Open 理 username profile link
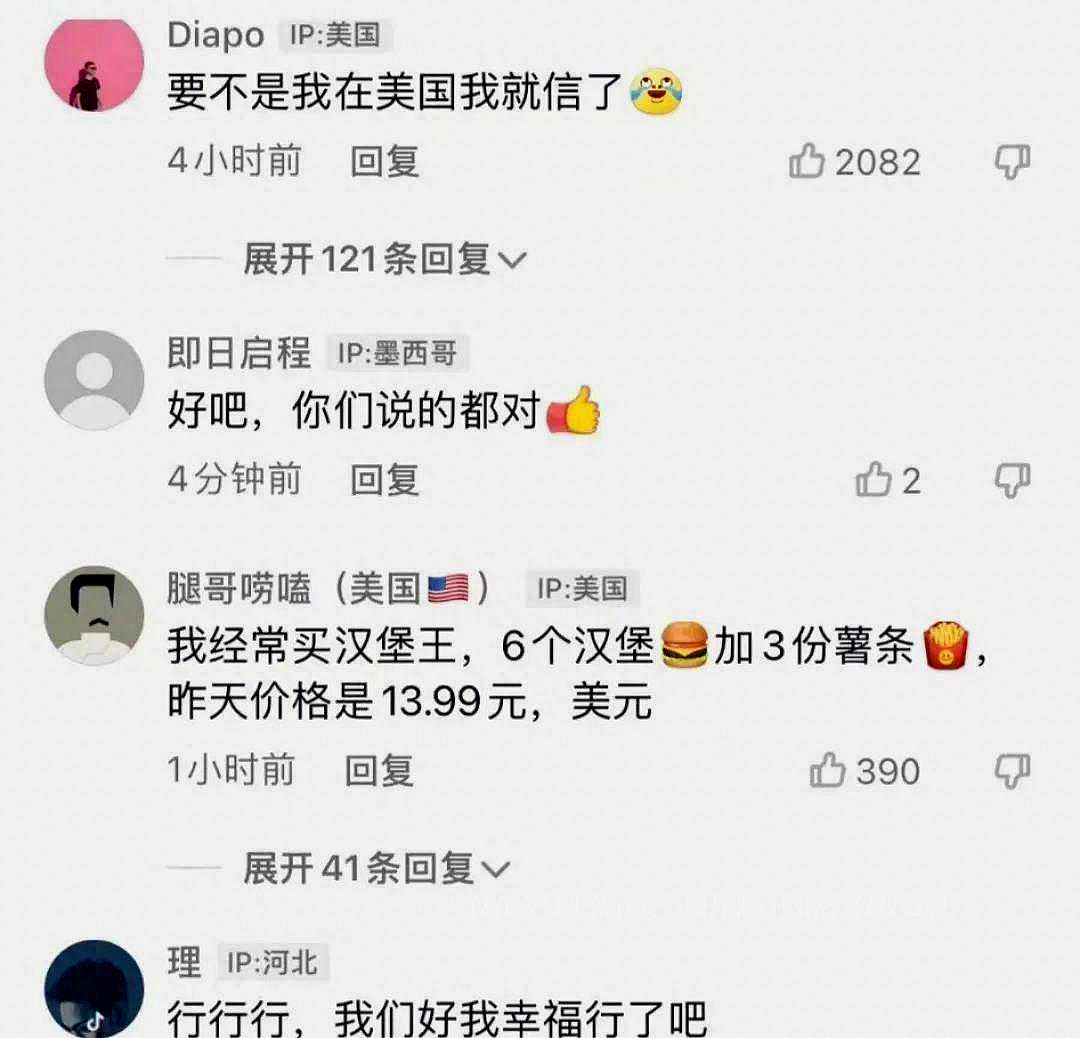 184,962
